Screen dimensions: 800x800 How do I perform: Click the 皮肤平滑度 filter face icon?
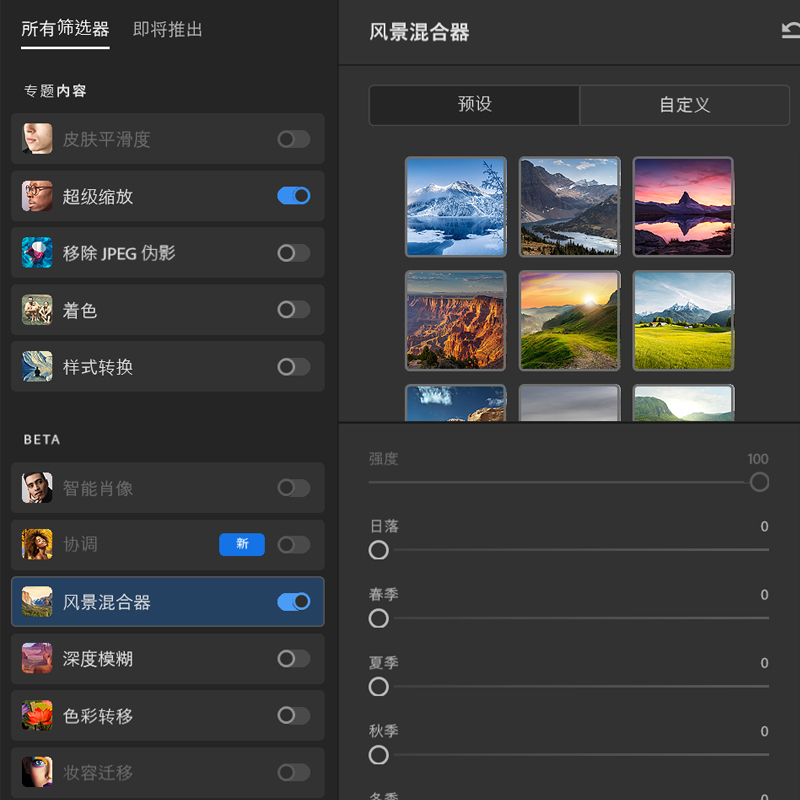coord(37,138)
